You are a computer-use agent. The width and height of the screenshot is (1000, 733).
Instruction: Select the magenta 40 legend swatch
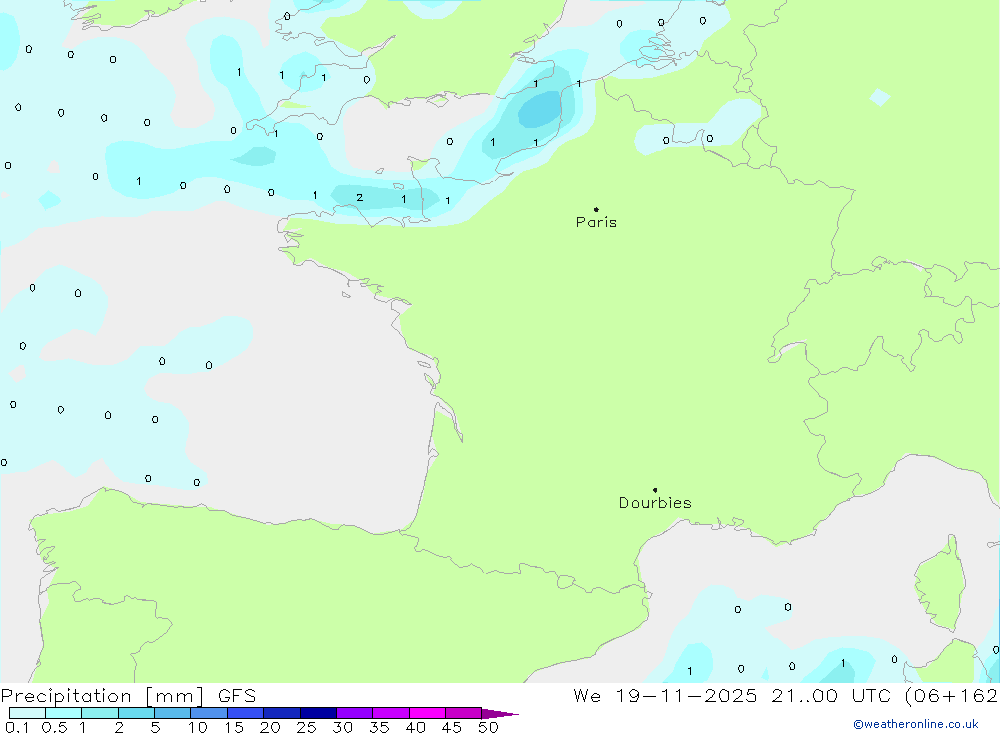(x=427, y=713)
